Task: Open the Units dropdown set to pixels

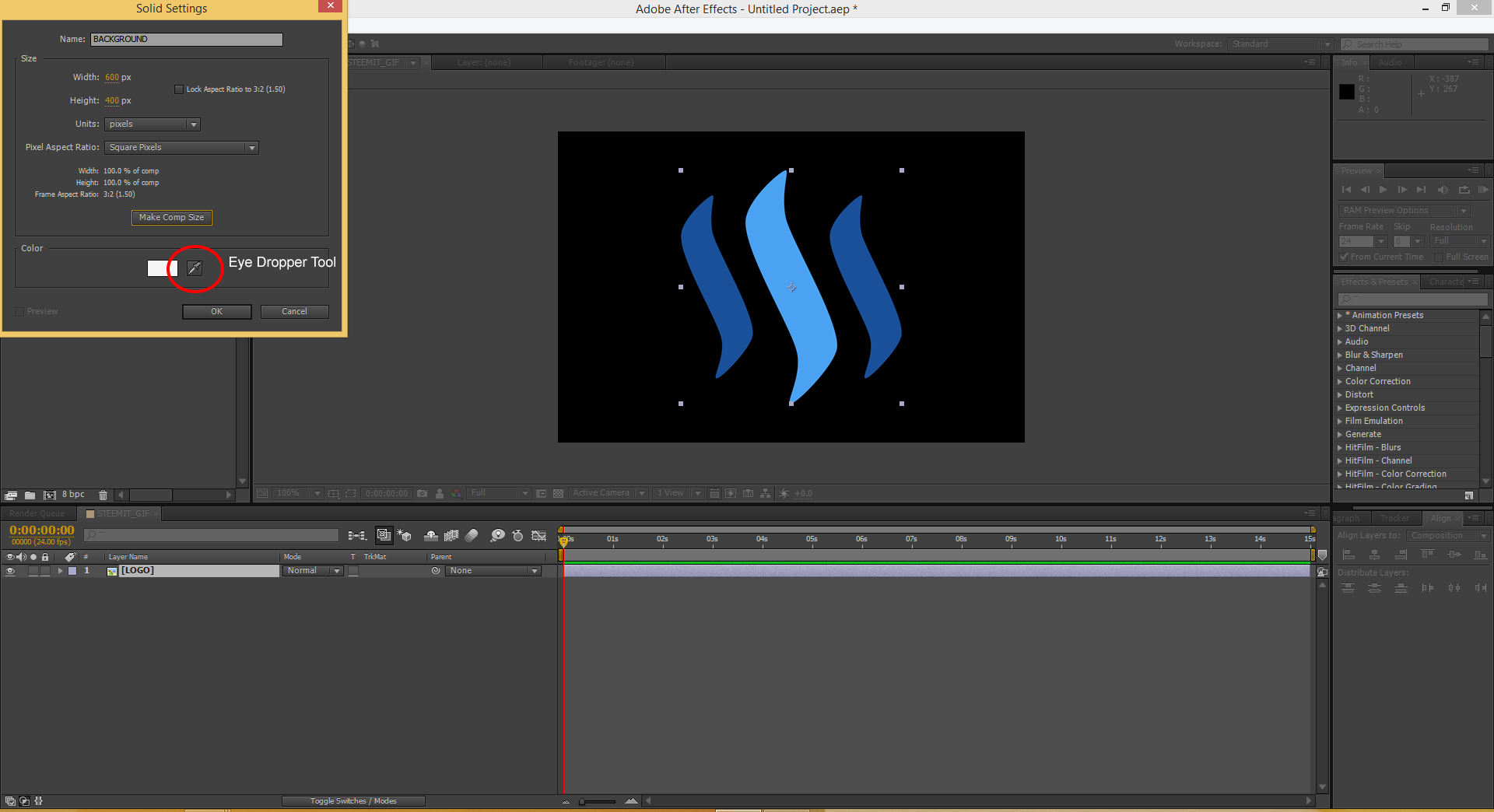Action: 153,124
